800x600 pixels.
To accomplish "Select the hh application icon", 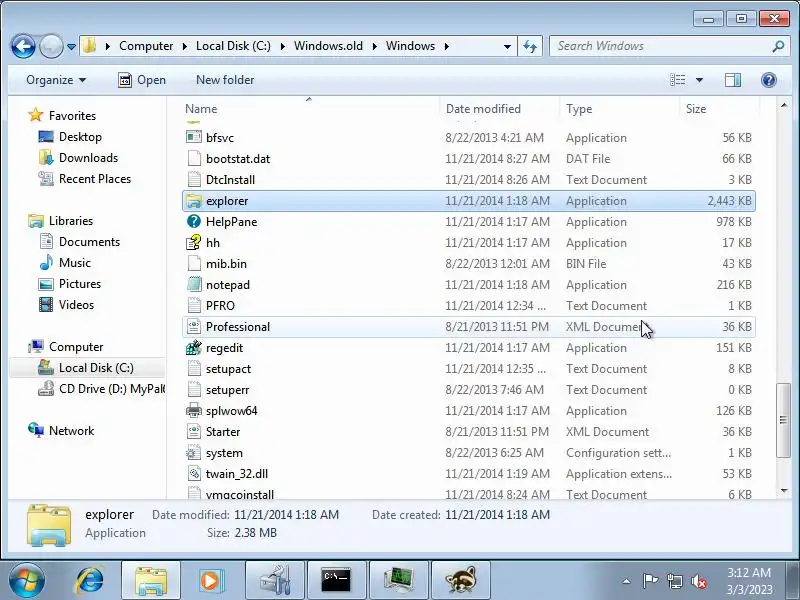I will coord(193,242).
